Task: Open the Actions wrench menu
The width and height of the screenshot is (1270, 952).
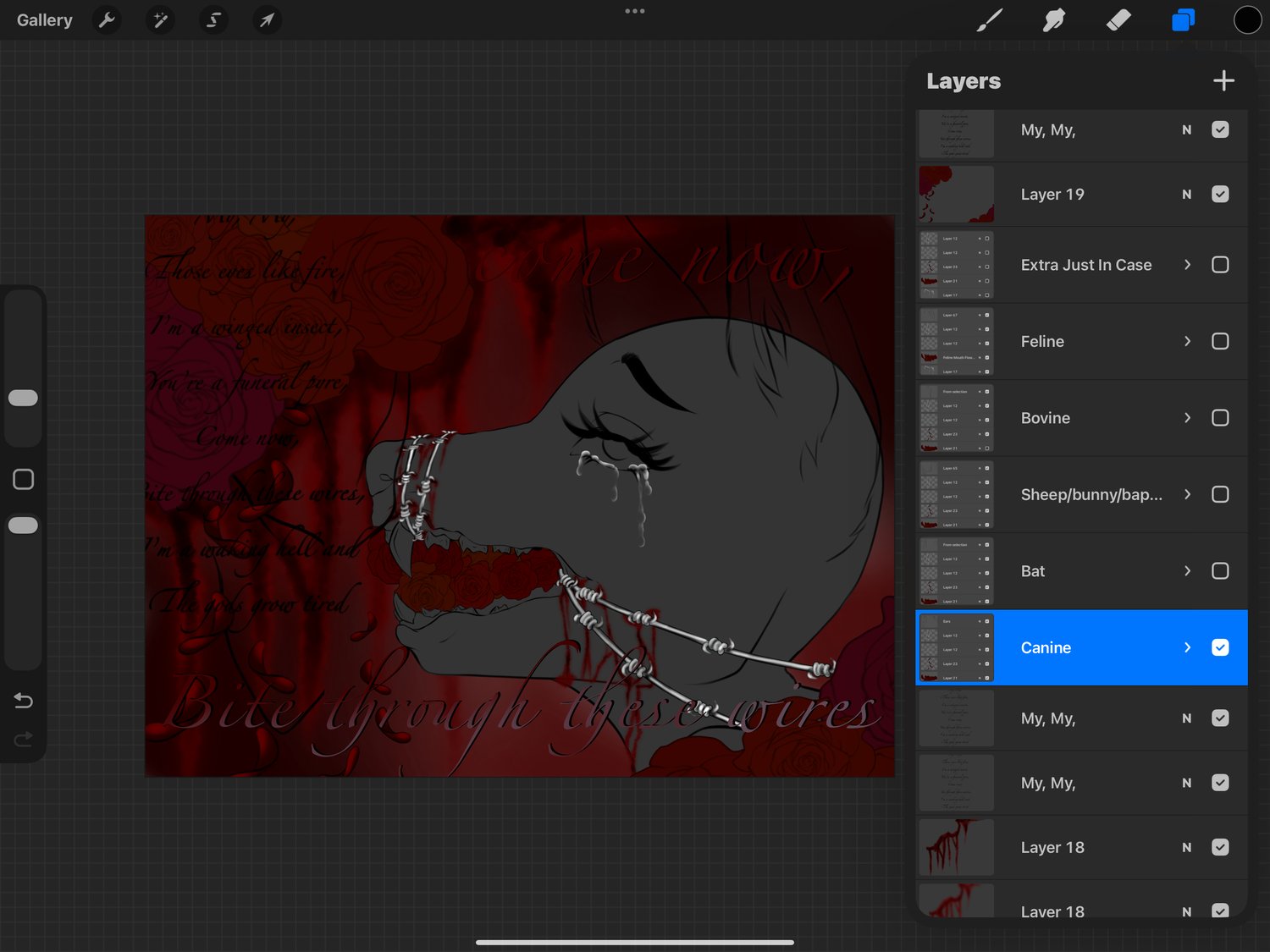Action: pos(107,19)
